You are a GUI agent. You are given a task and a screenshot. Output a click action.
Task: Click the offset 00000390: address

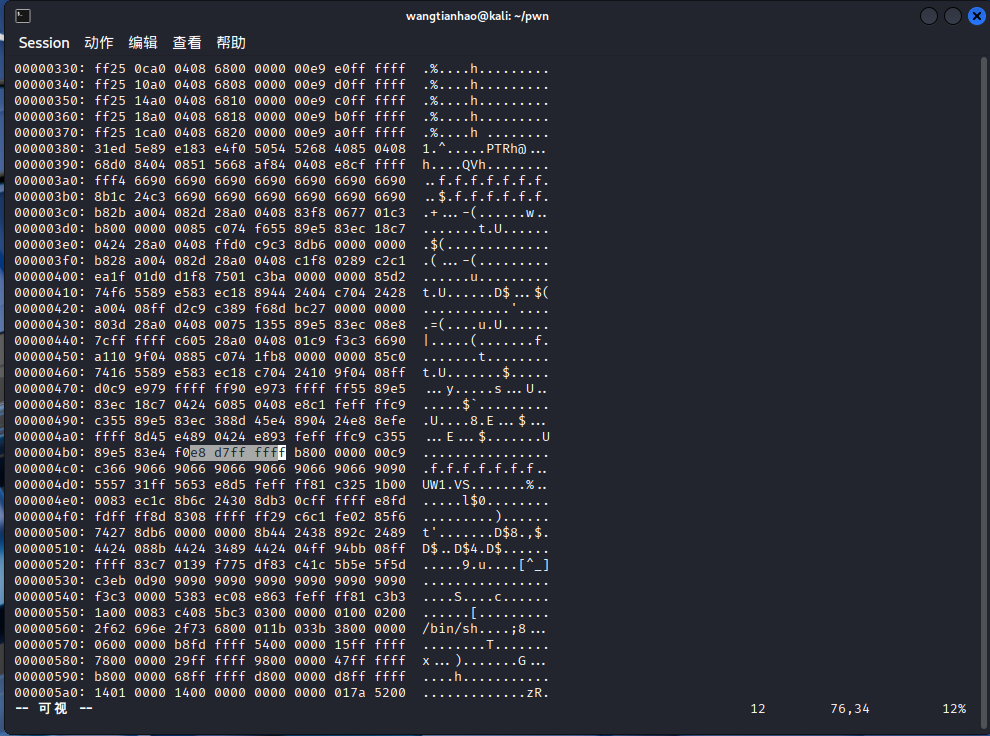point(50,165)
